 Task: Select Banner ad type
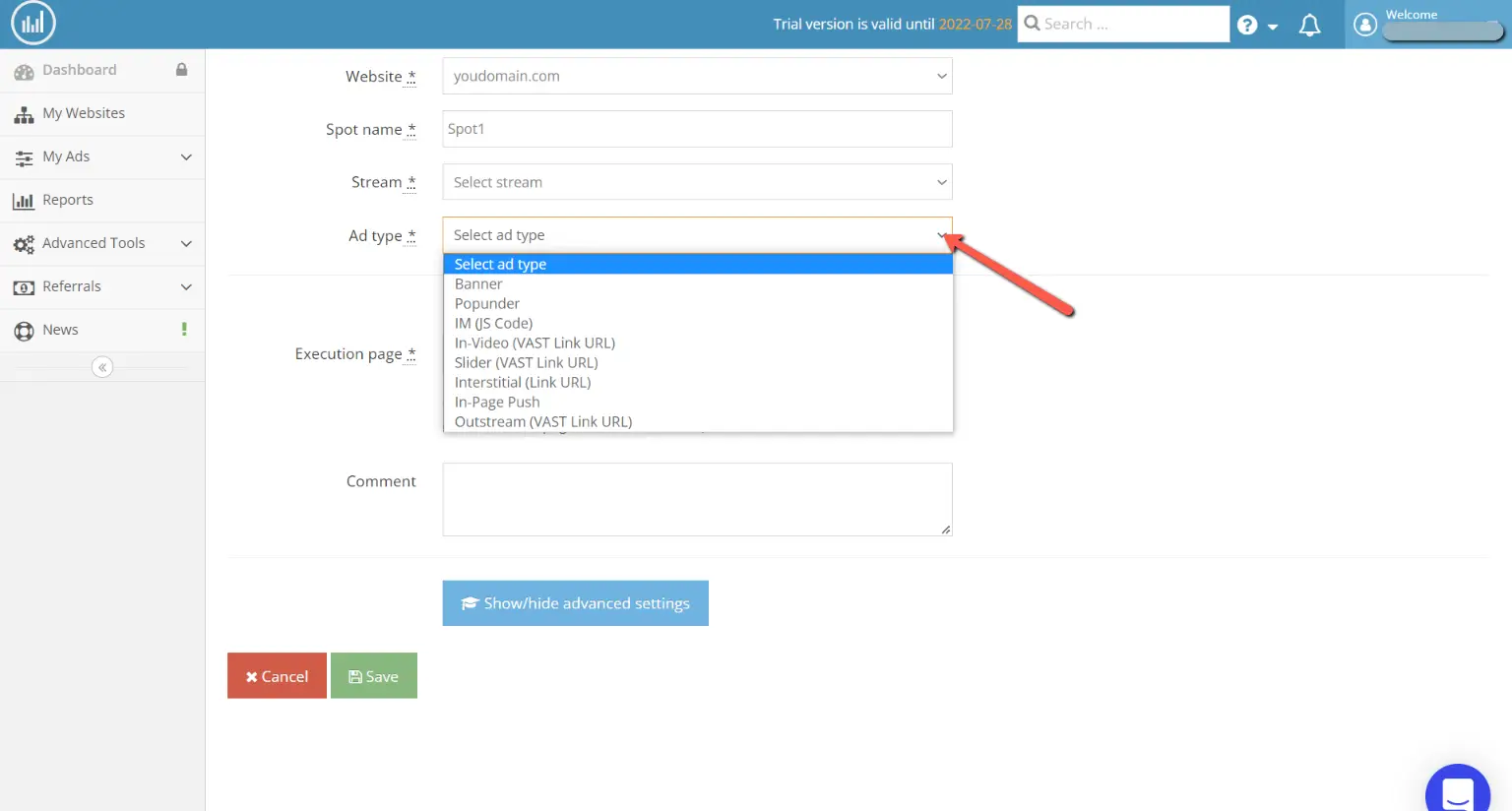[698, 283]
